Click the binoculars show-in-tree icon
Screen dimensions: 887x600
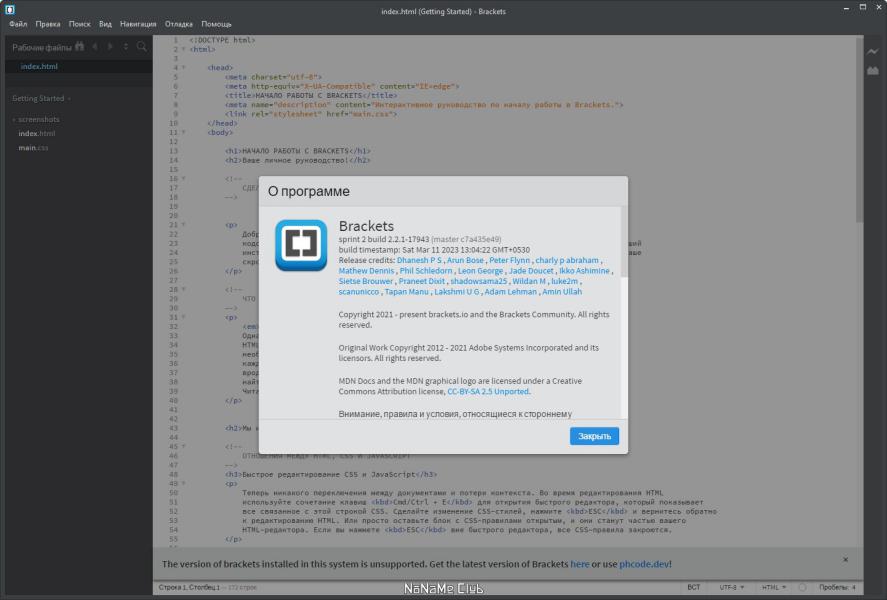click(80, 47)
